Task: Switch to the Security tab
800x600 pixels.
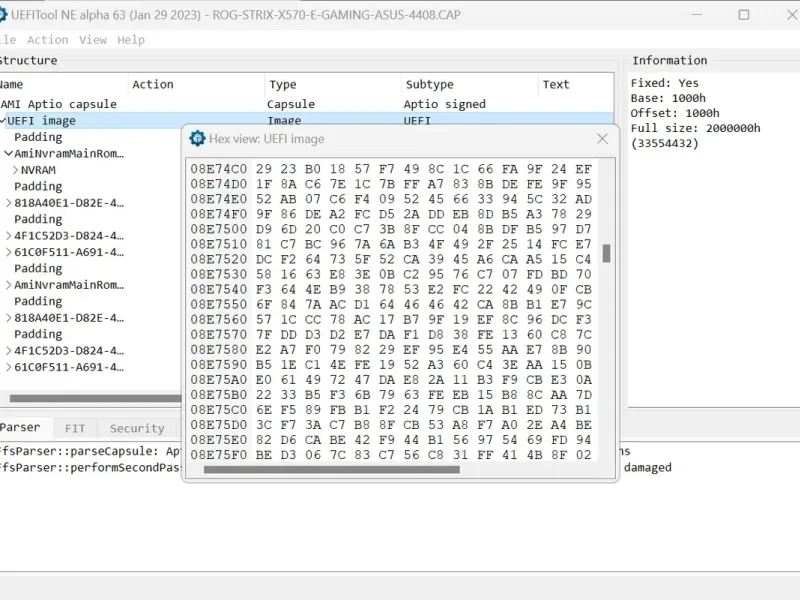Action: click(137, 429)
